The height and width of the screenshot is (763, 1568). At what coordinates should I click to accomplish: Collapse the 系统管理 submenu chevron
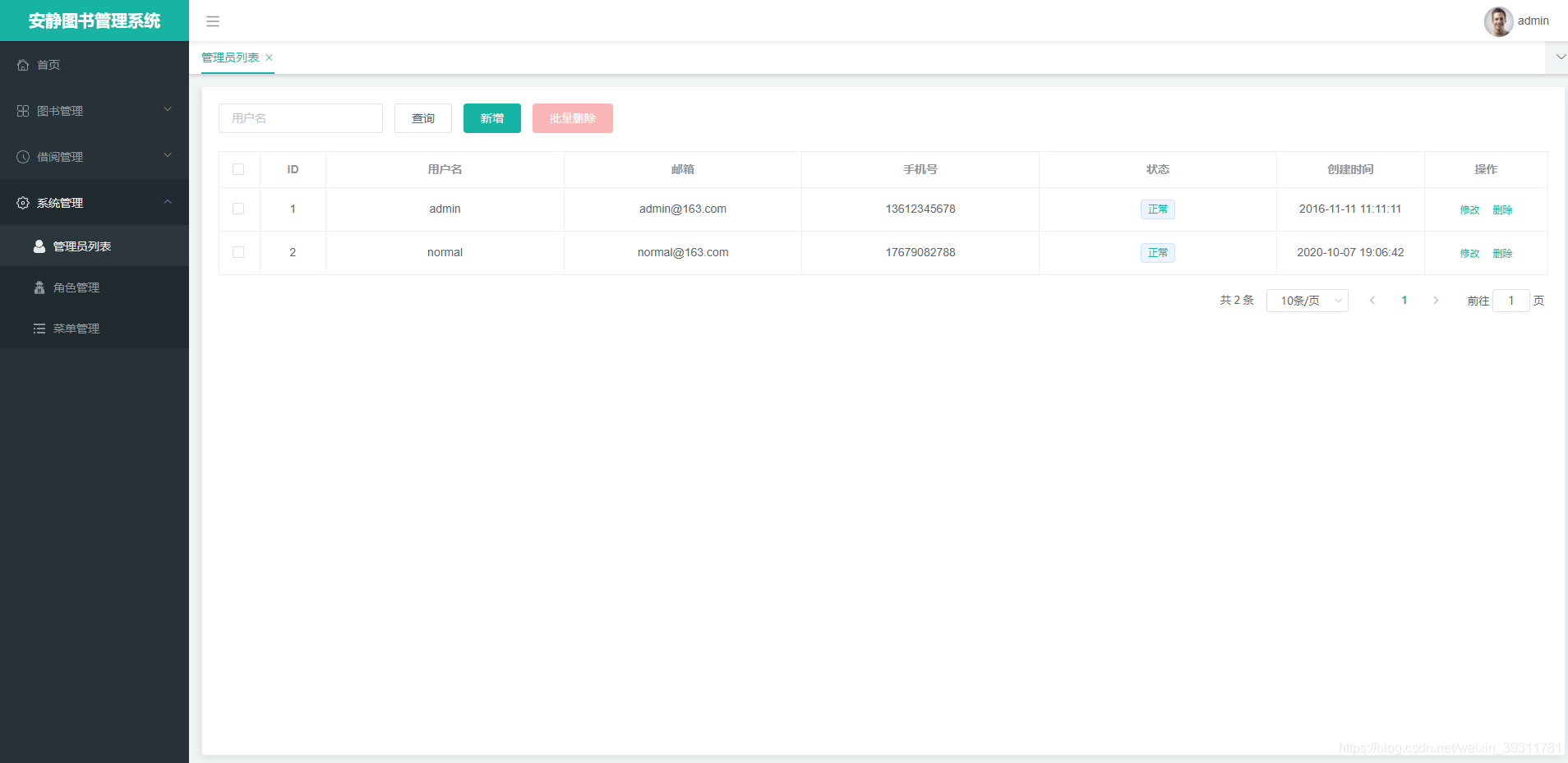coord(168,201)
